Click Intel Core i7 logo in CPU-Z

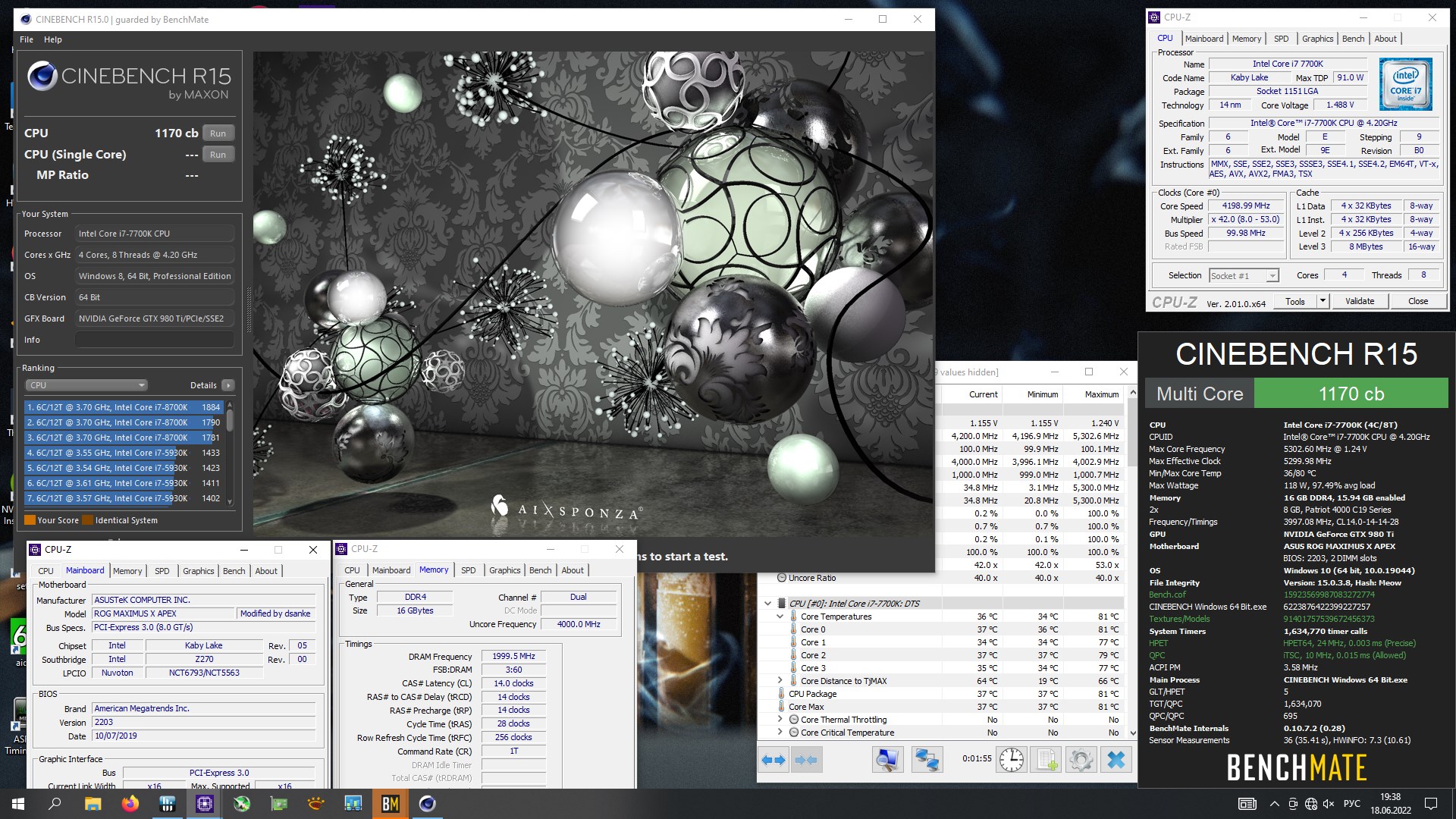(1405, 84)
